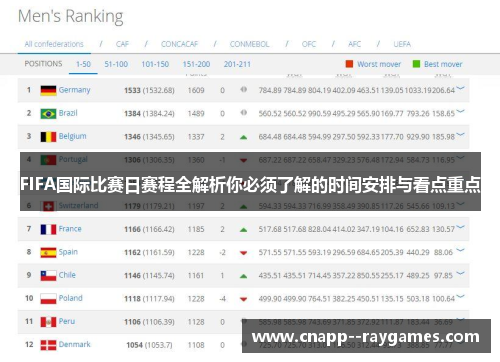Click Spain's red down arrow indicator
The image size is (500, 362).
point(244,253)
